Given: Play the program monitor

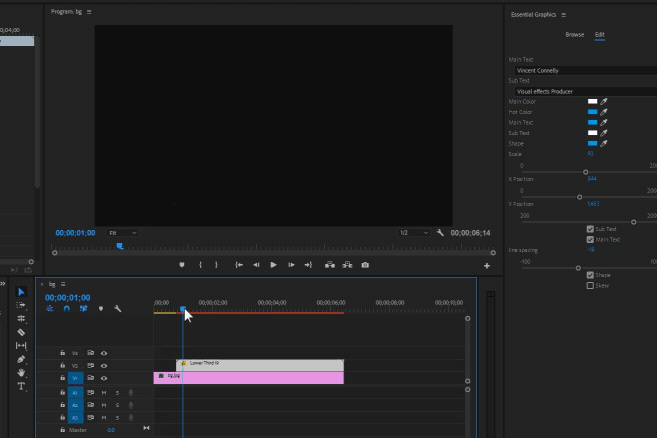Looking at the screenshot, I should tap(273, 265).
